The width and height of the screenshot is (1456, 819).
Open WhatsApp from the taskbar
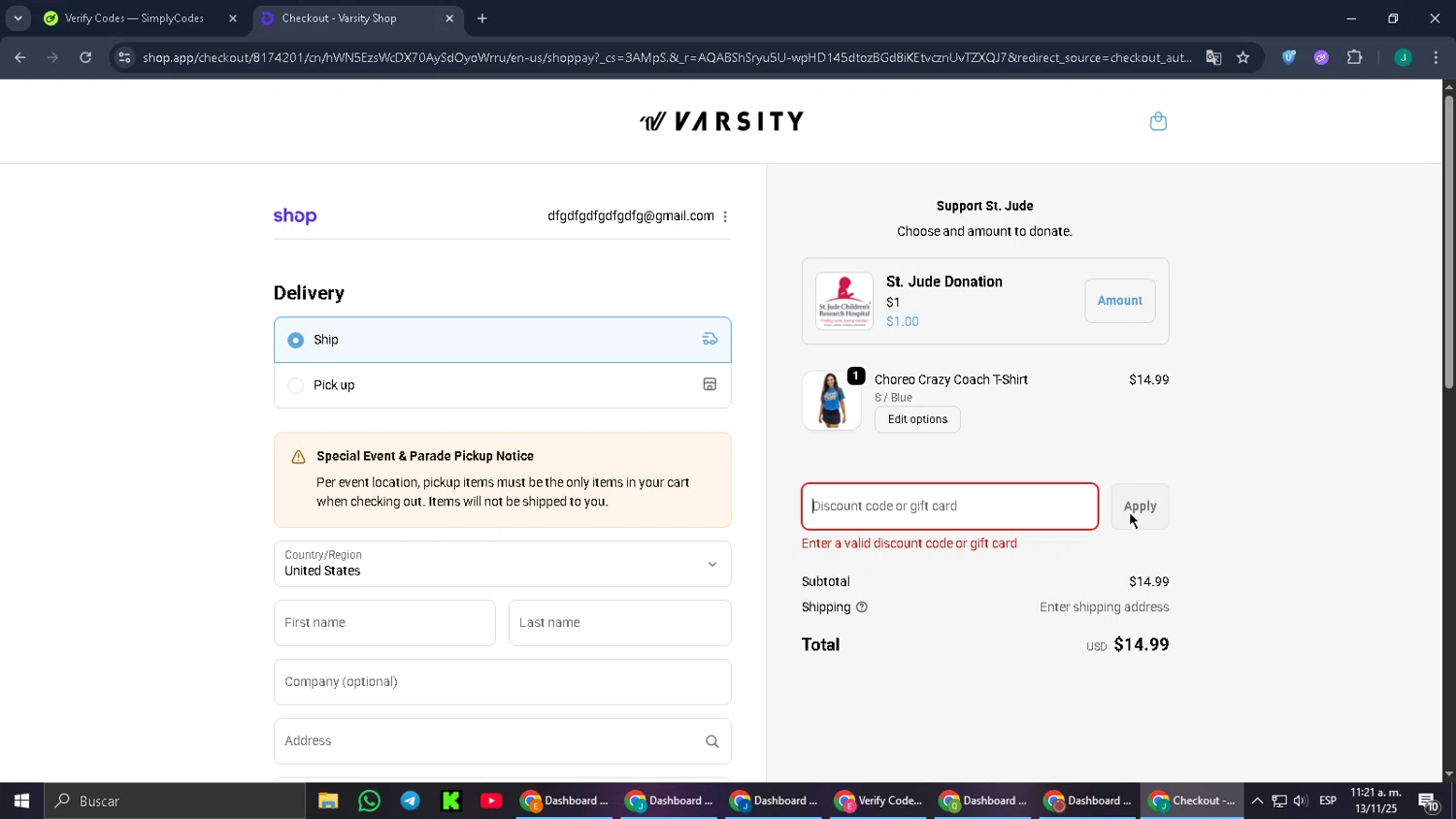[369, 802]
